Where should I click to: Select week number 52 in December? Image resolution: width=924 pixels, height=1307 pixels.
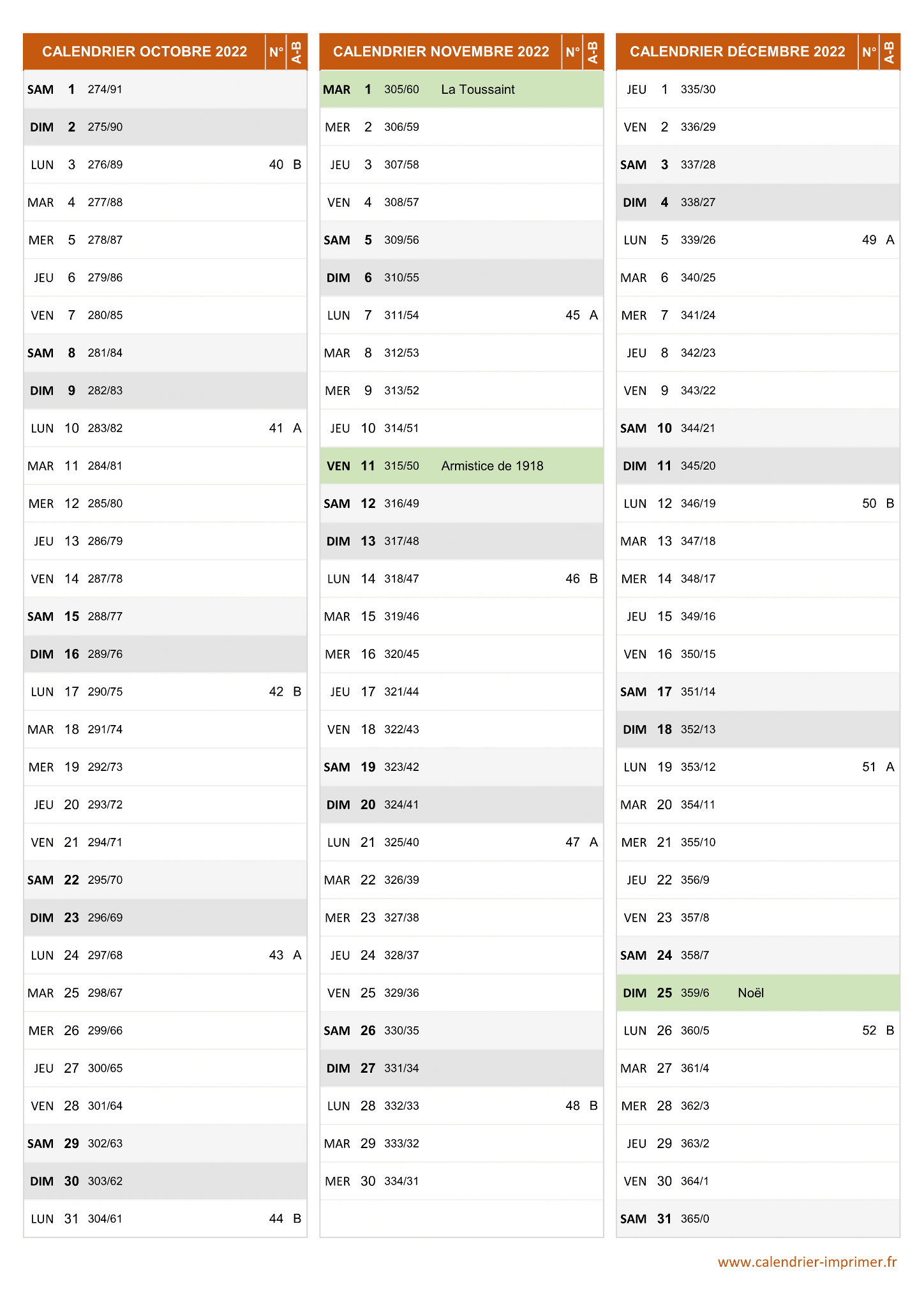pyautogui.click(x=869, y=1031)
